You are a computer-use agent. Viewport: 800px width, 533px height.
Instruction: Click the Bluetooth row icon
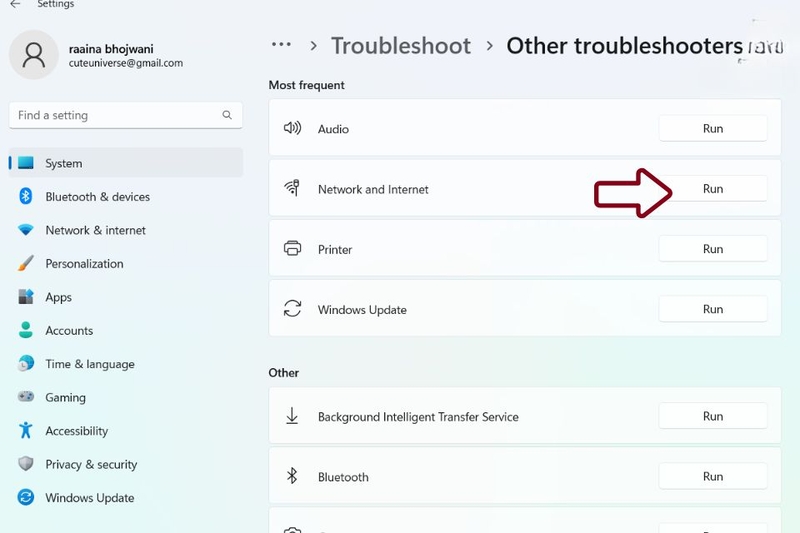pos(292,476)
